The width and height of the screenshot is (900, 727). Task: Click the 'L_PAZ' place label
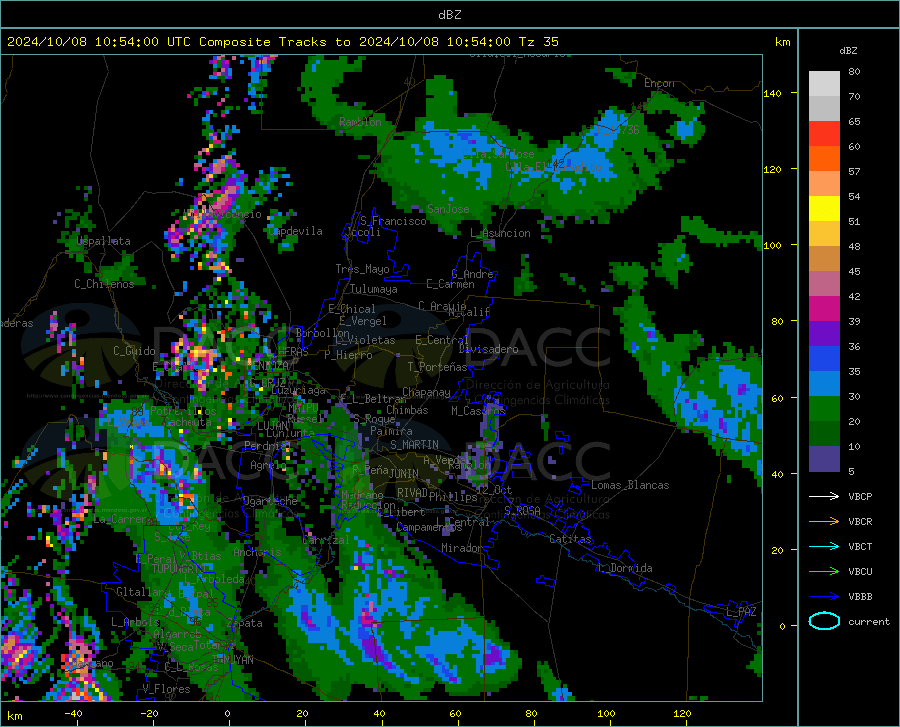[741, 612]
